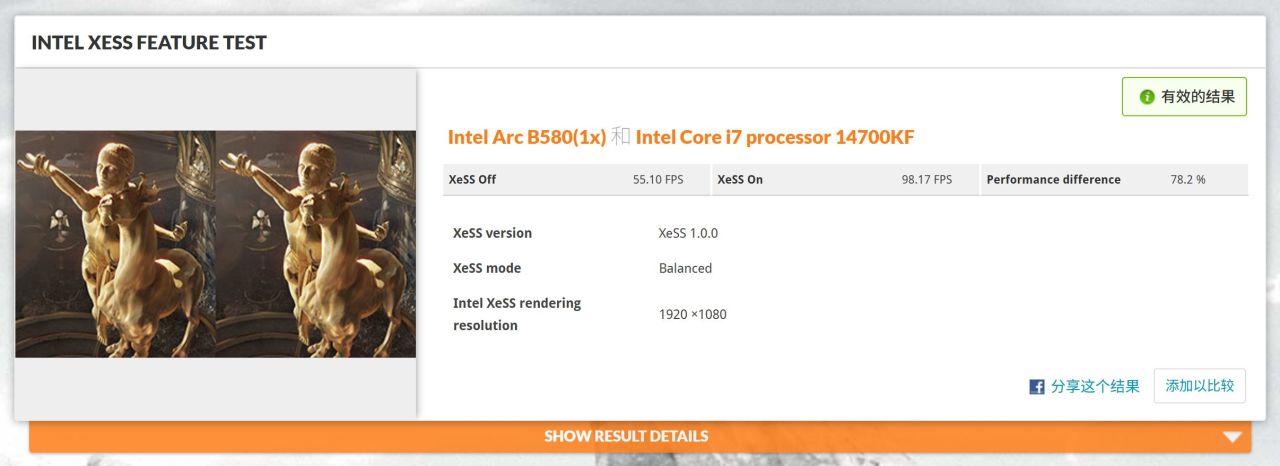The image size is (1280, 466).
Task: Open the Intel Arc B580(1x) link
Action: click(x=527, y=137)
